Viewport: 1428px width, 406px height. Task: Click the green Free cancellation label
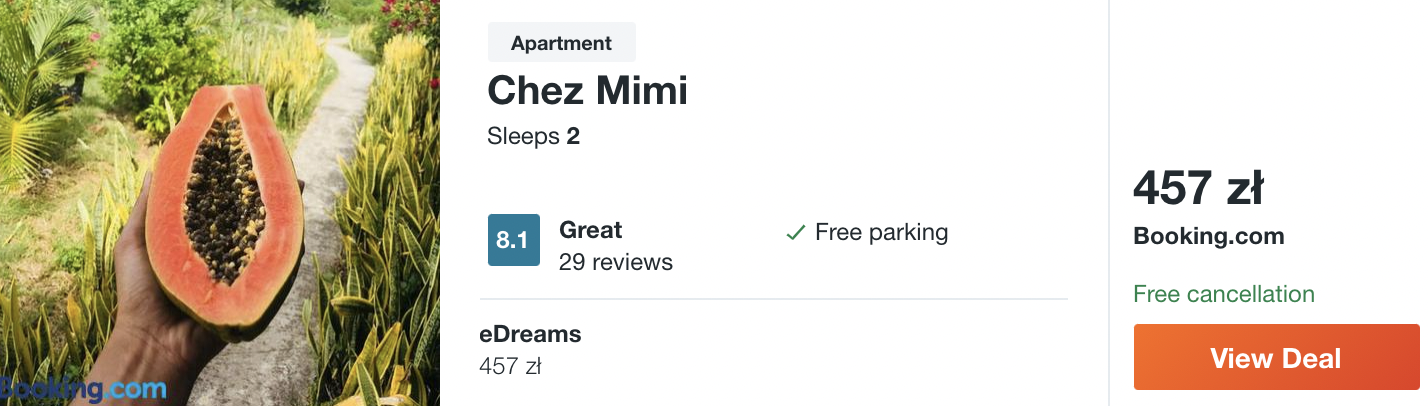click(x=1223, y=294)
